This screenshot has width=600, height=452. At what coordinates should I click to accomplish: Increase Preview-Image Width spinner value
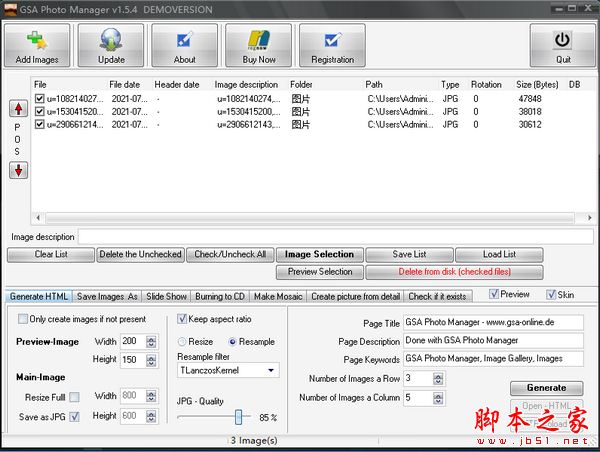(151, 338)
